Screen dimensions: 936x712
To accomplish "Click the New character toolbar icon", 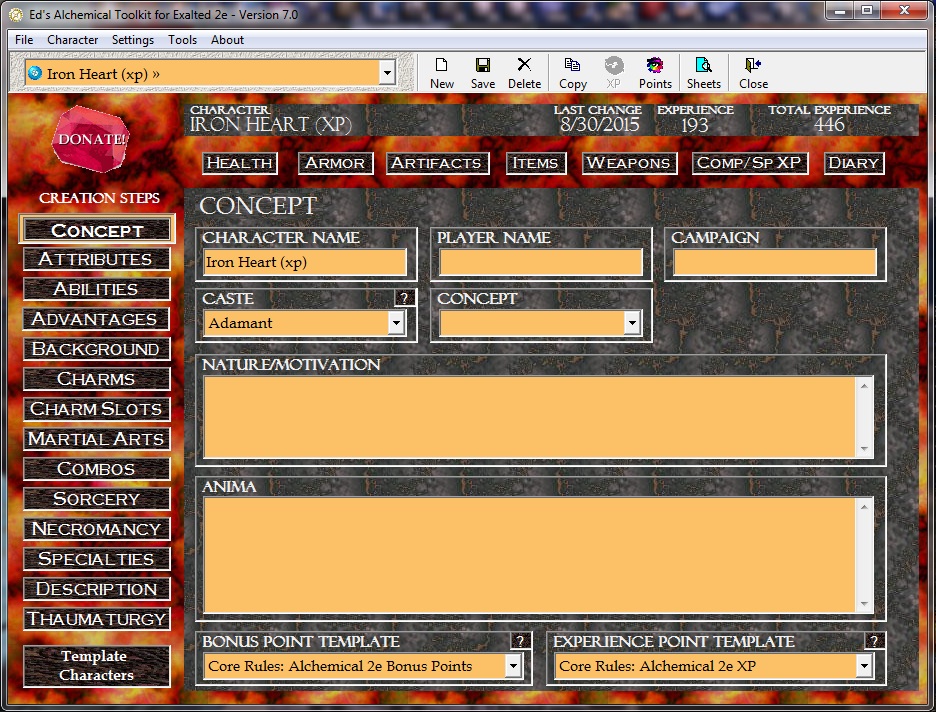I will 442,73.
